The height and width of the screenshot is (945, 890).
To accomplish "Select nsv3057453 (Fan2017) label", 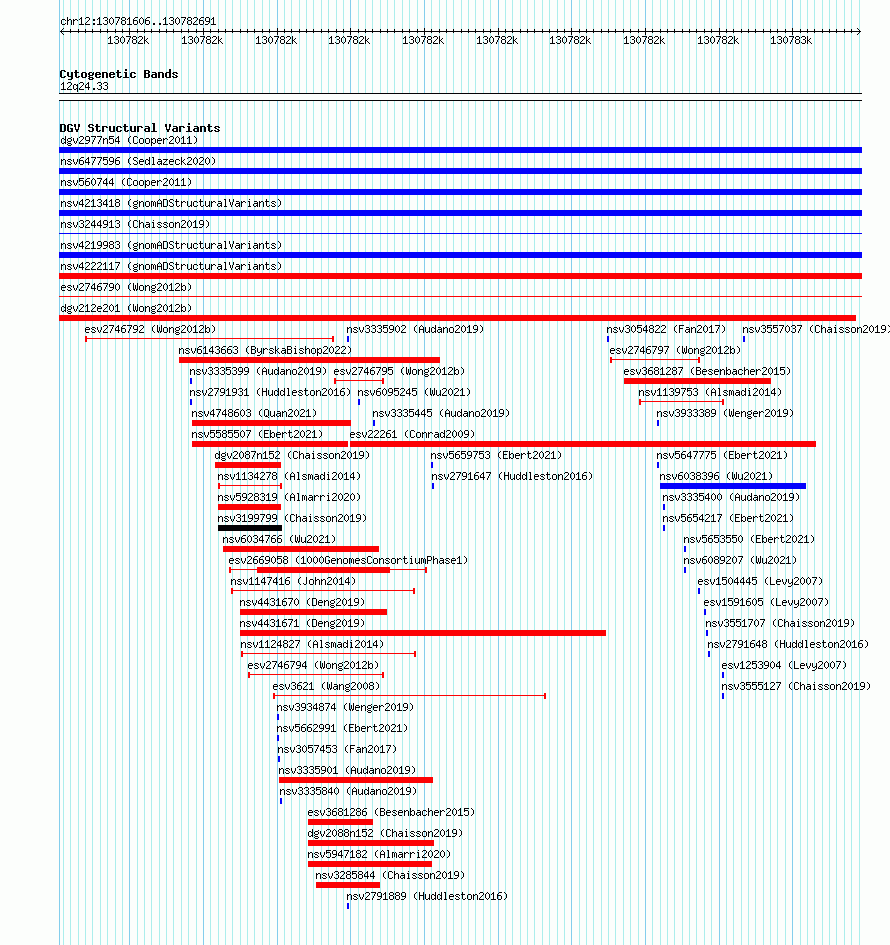I will pos(337,750).
